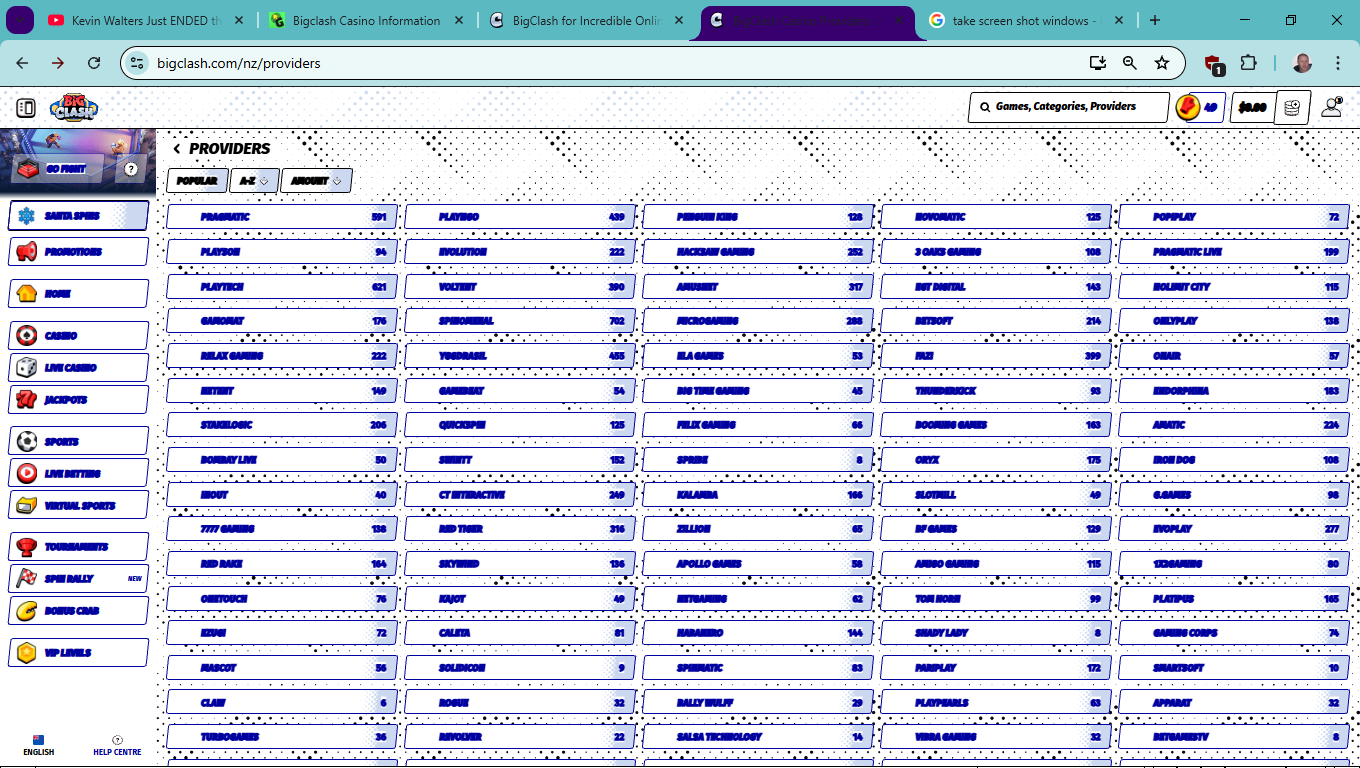Image resolution: width=1360 pixels, height=768 pixels.
Task: Click the BigClash logo
Action: 74,108
